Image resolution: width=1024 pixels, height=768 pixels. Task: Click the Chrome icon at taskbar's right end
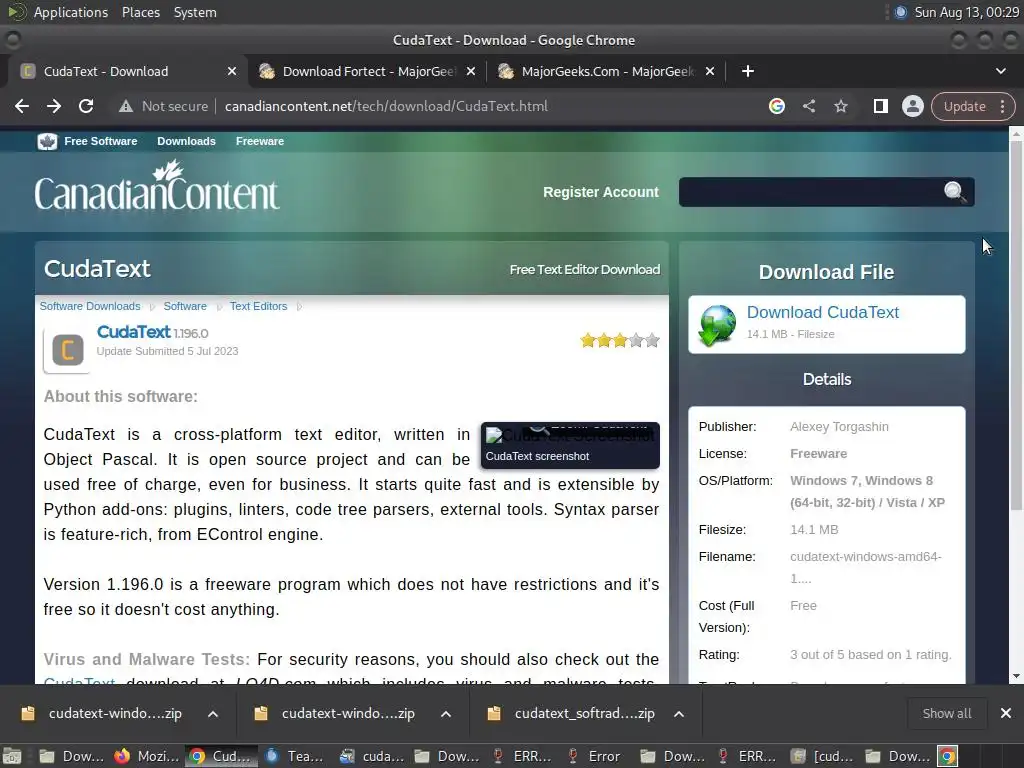948,756
